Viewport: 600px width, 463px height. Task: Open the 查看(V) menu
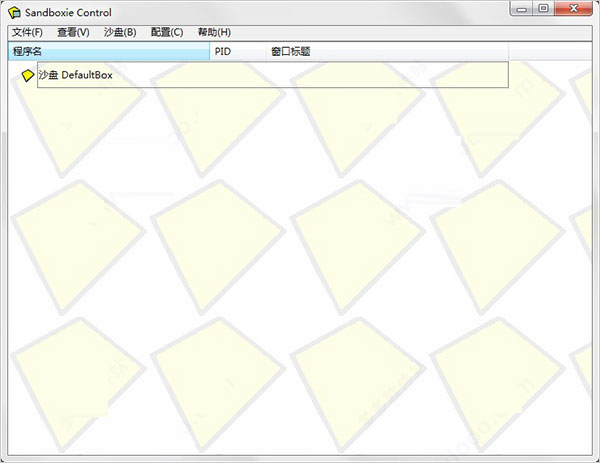coord(73,32)
